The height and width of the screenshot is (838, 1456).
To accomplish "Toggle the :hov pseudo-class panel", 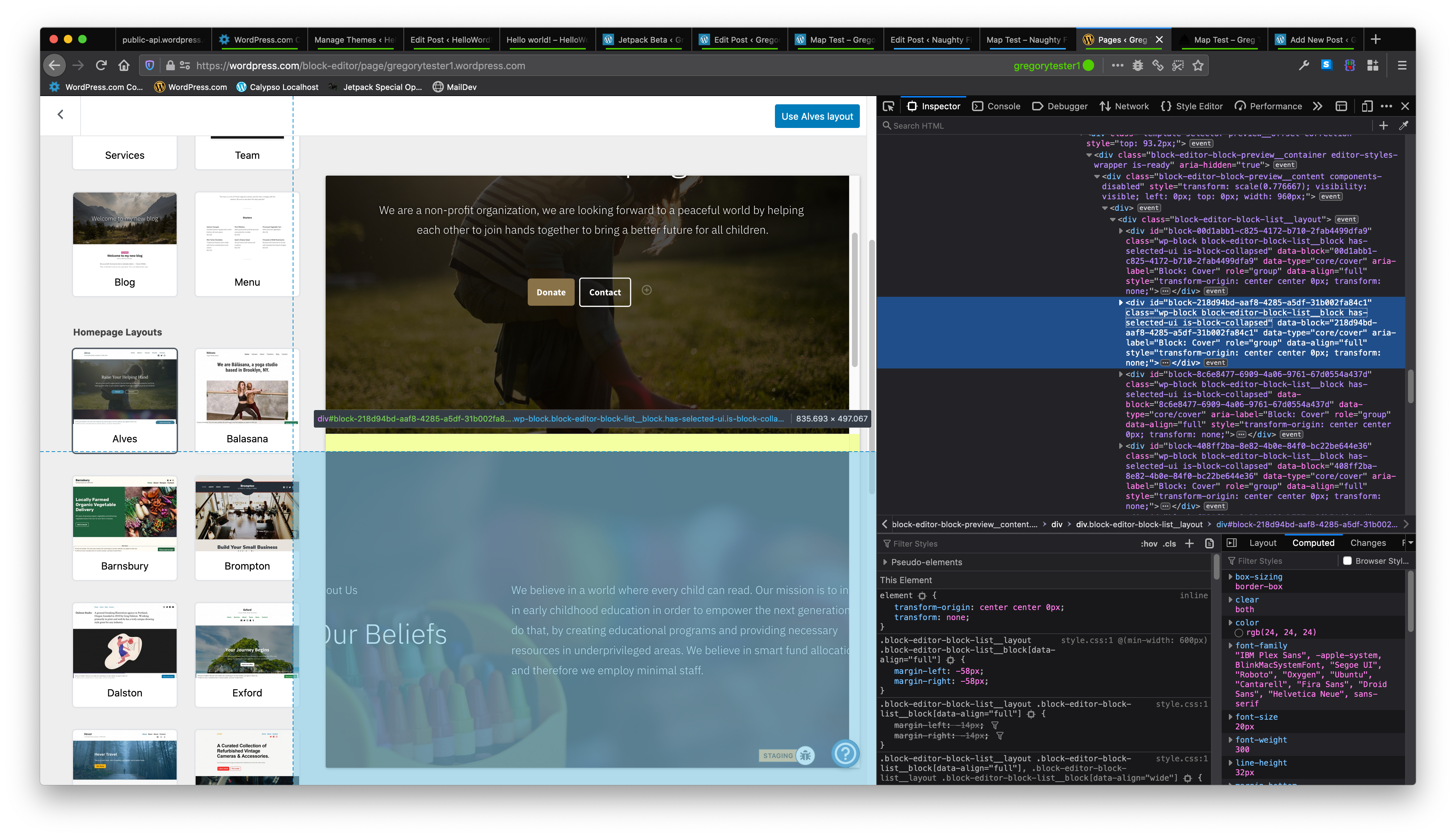I will [x=1149, y=543].
